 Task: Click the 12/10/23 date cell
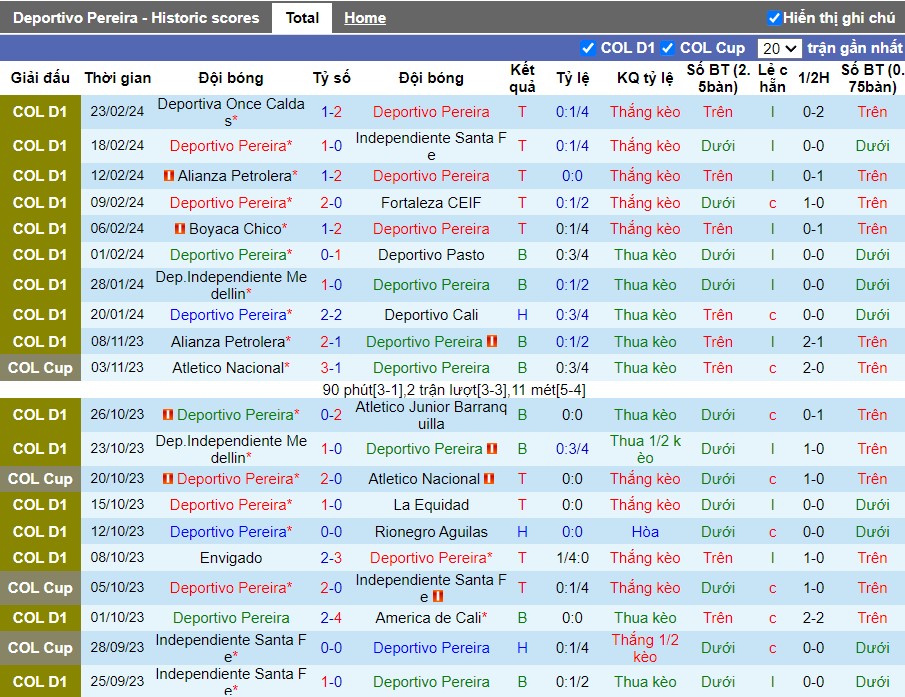click(117, 531)
